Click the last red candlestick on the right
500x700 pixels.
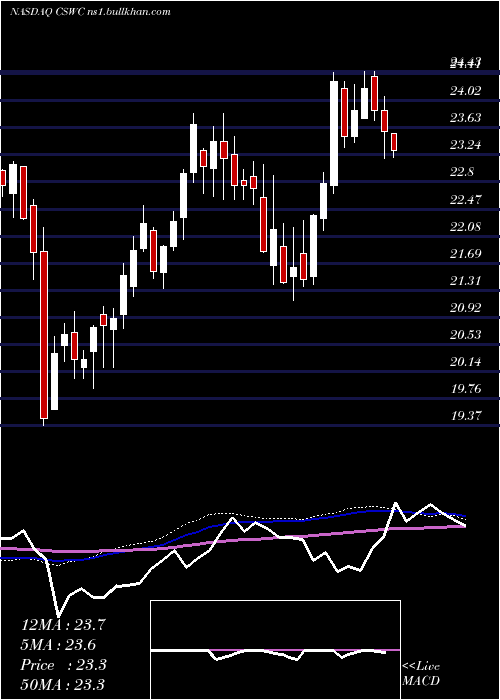click(x=394, y=142)
